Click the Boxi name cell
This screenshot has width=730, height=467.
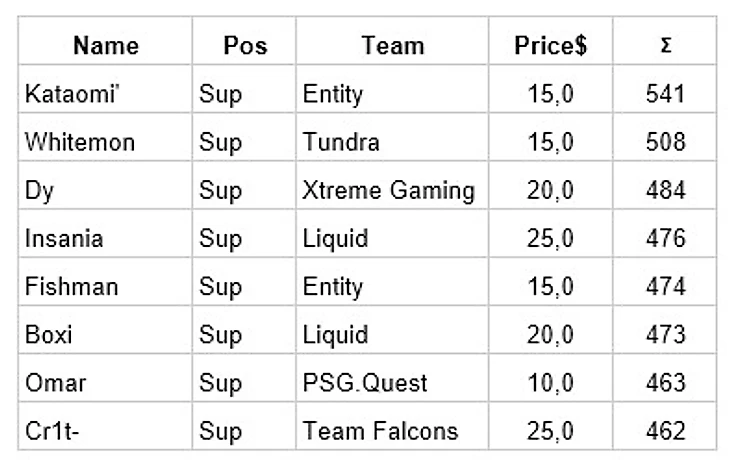(x=49, y=335)
